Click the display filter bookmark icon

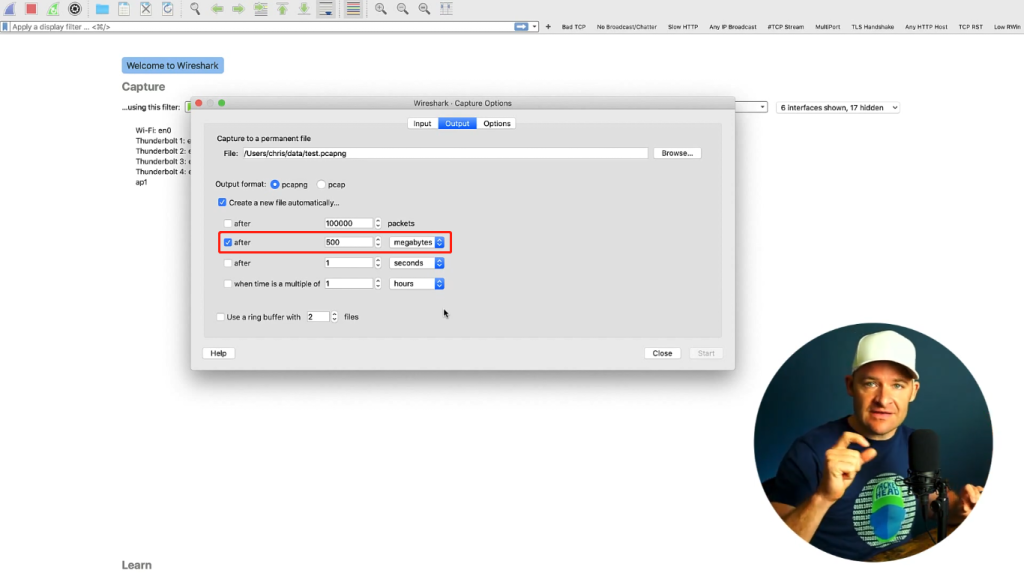tap(5, 27)
